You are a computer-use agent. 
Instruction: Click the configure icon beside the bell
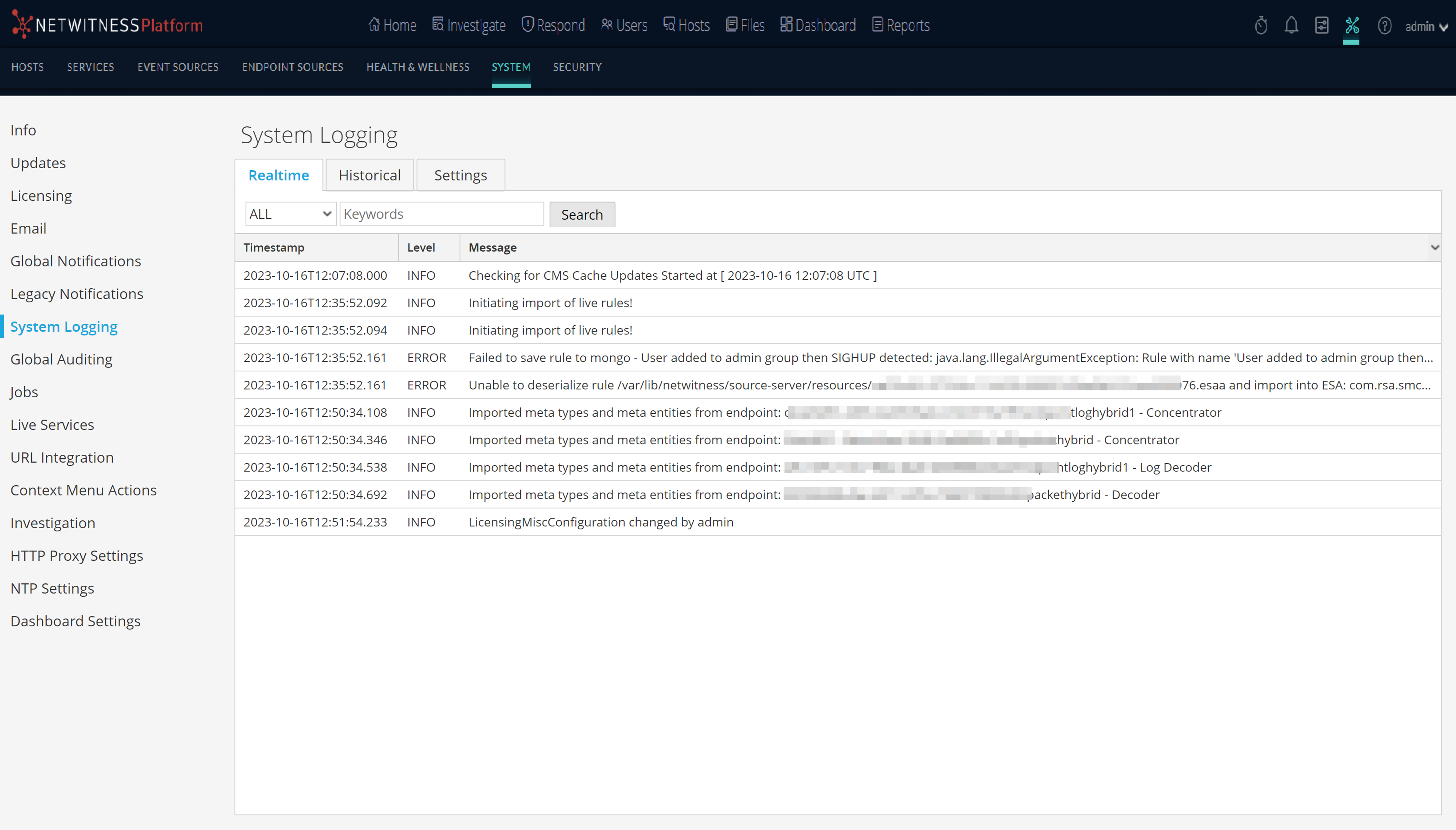coord(1321,26)
